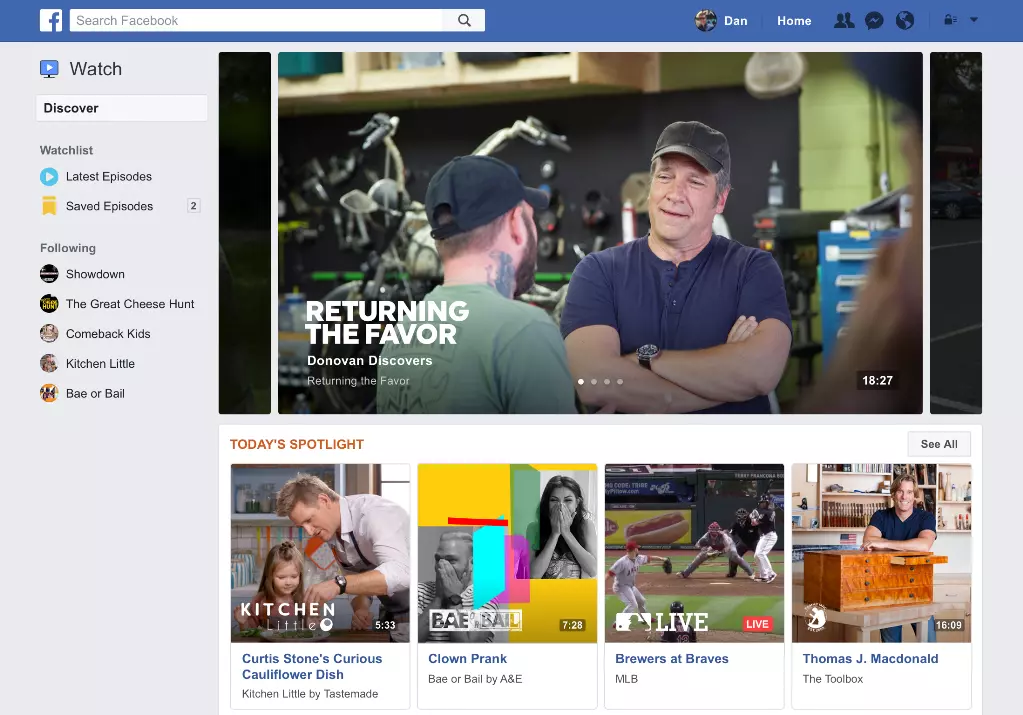Click the Watchlist section label

click(67, 150)
